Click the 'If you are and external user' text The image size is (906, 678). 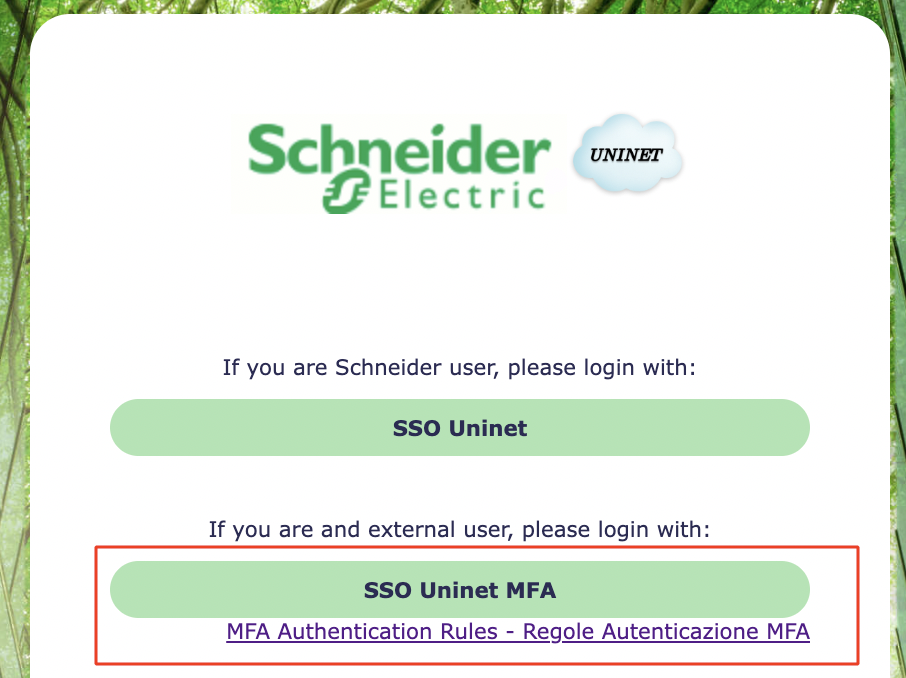point(459,529)
